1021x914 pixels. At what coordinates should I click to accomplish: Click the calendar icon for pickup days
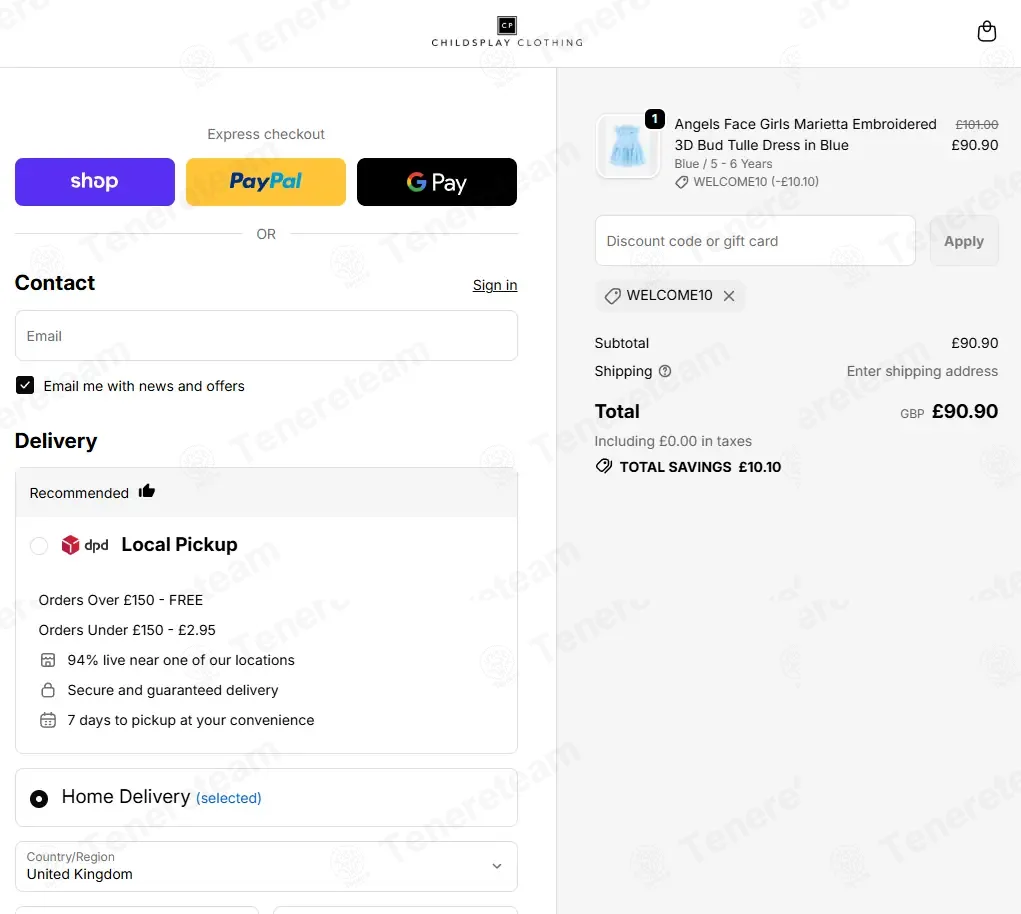(48, 720)
